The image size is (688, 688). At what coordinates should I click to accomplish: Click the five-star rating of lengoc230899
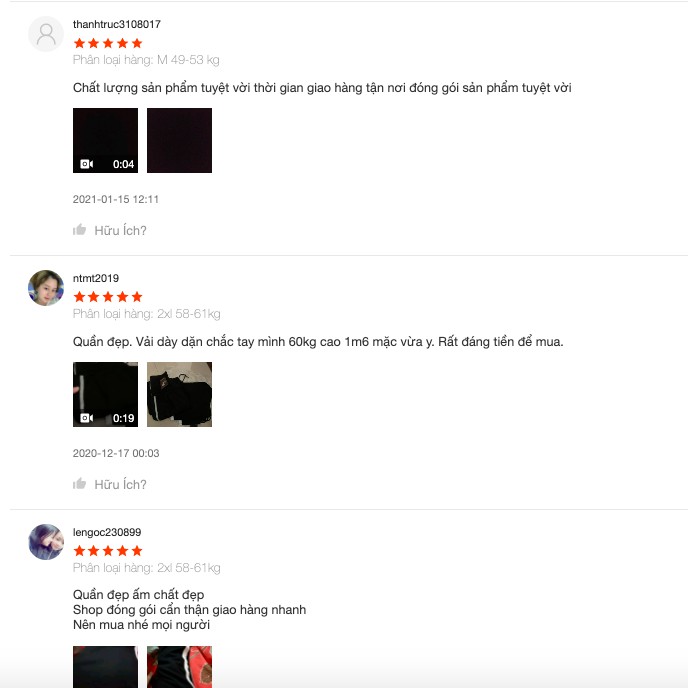point(108,551)
